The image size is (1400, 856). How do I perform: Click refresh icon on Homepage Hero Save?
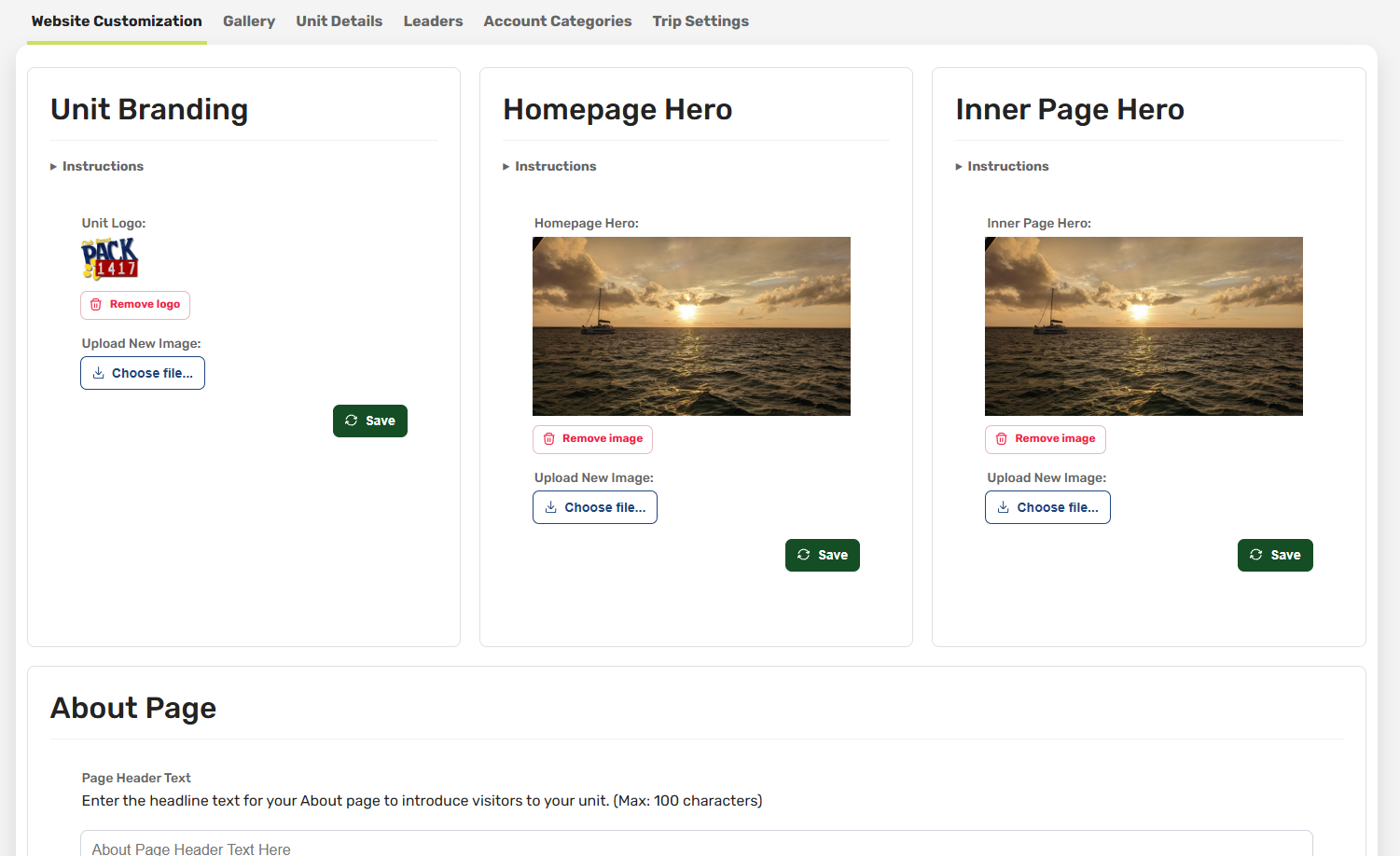(x=804, y=555)
